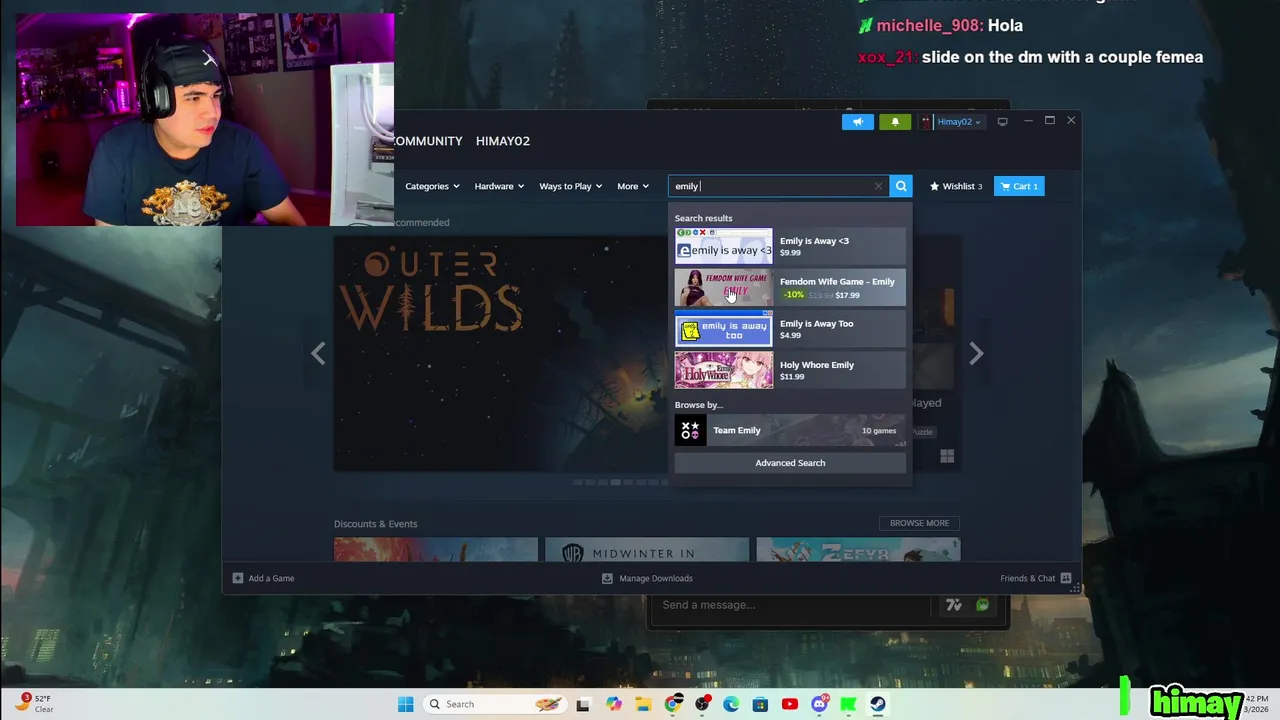
Task: Click the Himay02 profile avatar
Action: 926,122
